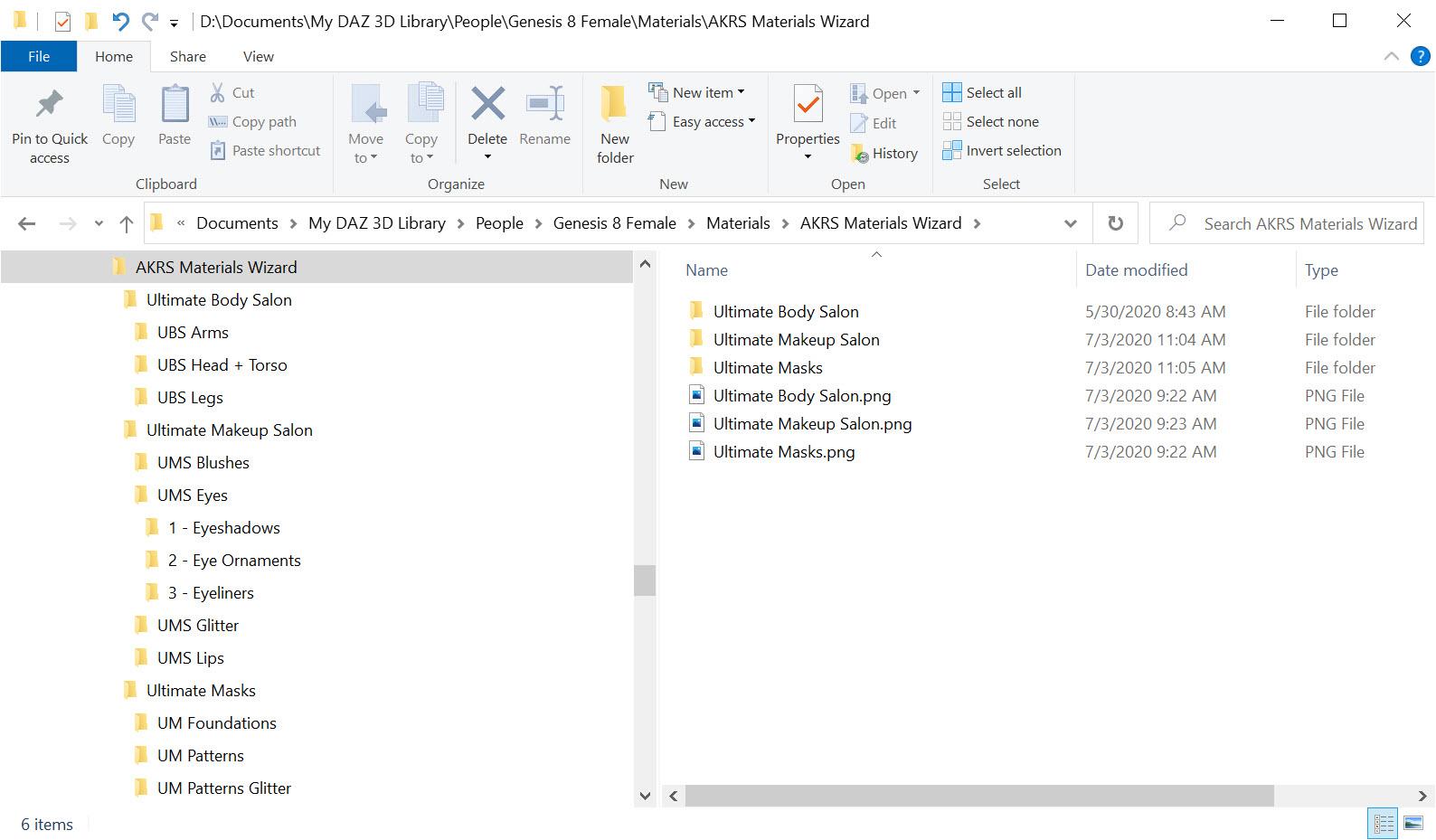1436x840 pixels.
Task: Cut the selected items
Action: 232,92
